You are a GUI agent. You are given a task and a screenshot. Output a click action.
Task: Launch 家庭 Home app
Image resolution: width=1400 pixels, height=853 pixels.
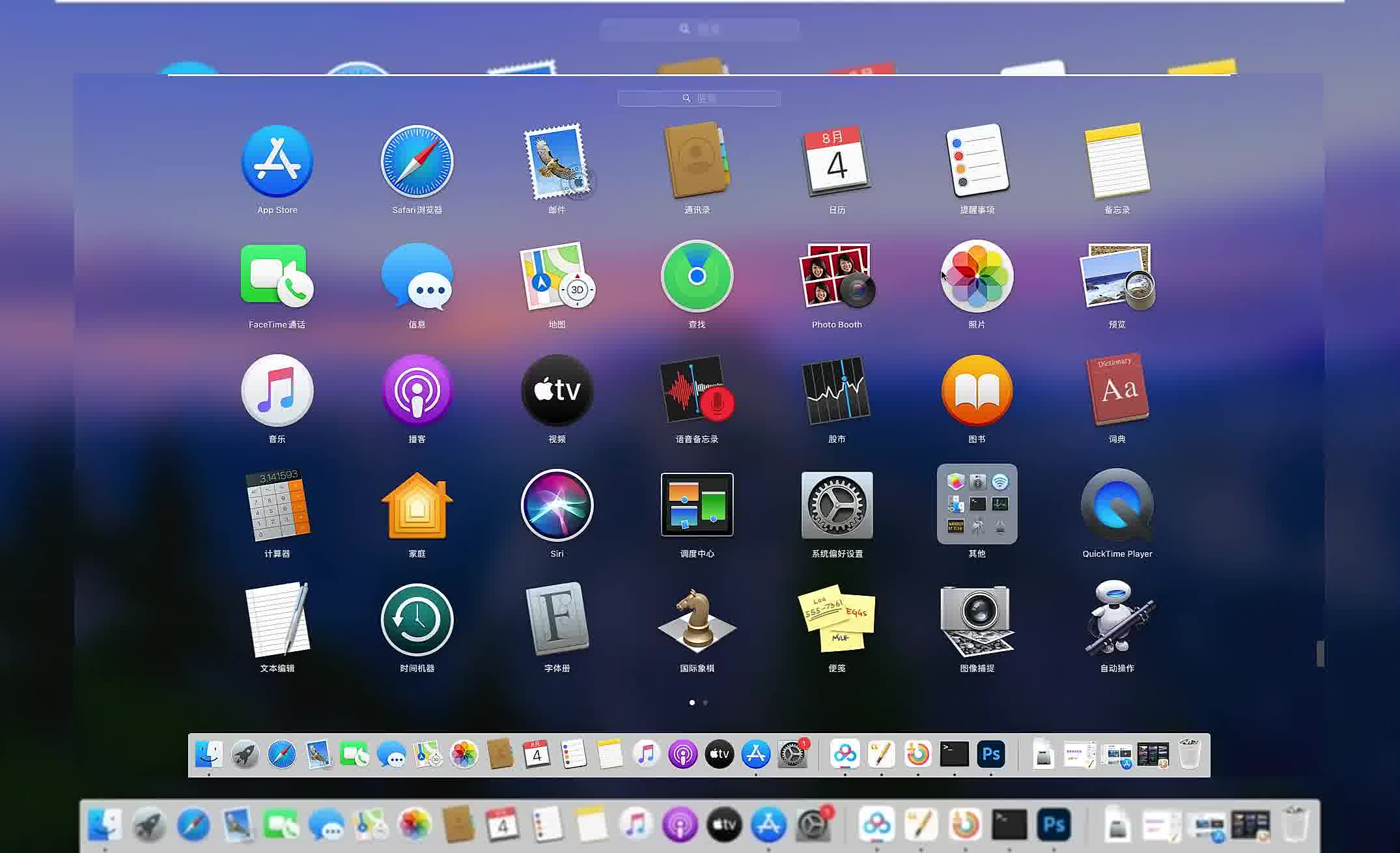(417, 505)
